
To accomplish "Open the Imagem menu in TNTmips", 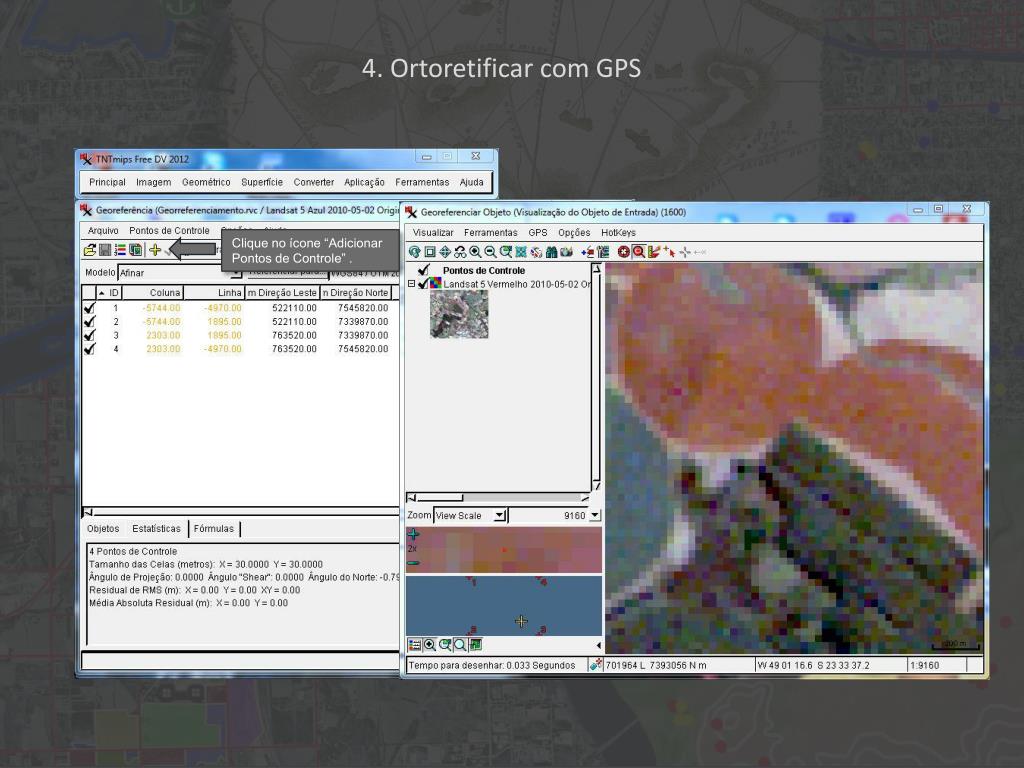I will pyautogui.click(x=153, y=182).
